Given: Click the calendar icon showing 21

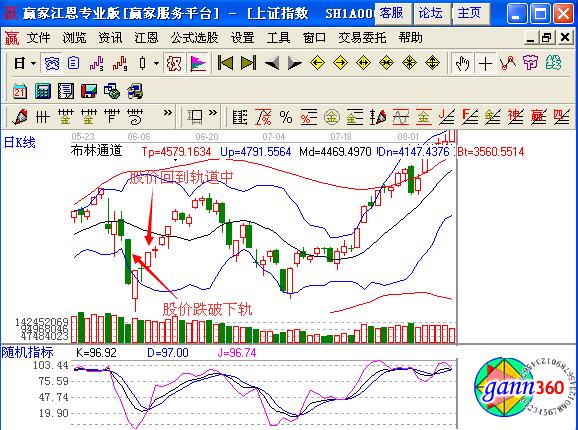Looking at the screenshot, I should tap(20, 91).
